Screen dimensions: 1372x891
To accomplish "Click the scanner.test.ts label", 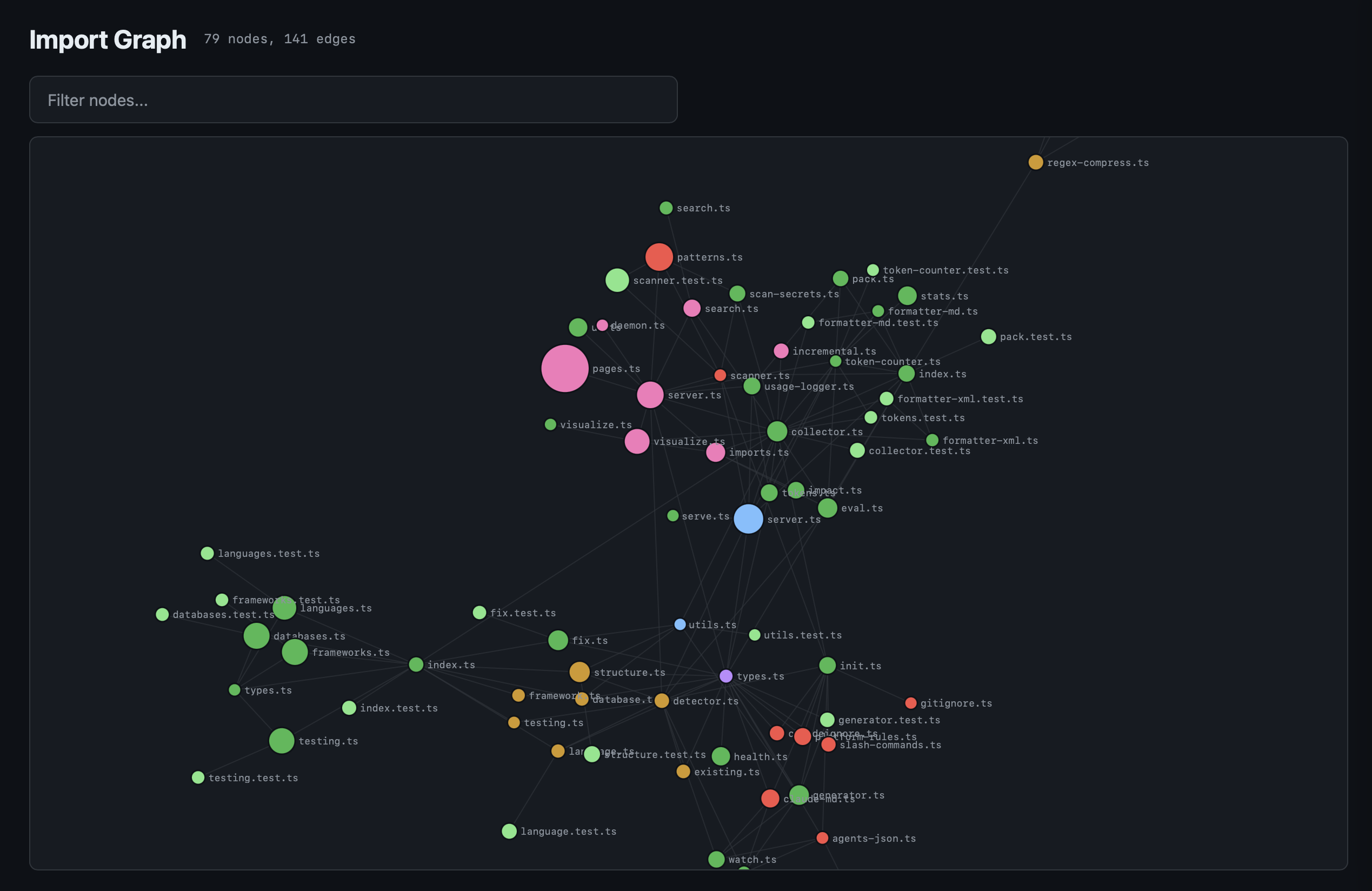I will point(678,280).
